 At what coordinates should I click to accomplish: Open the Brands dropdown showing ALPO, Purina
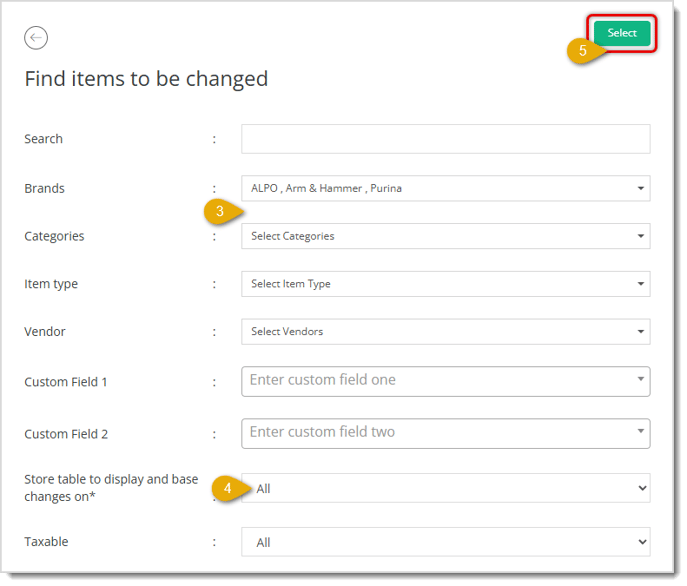pyautogui.click(x=448, y=189)
